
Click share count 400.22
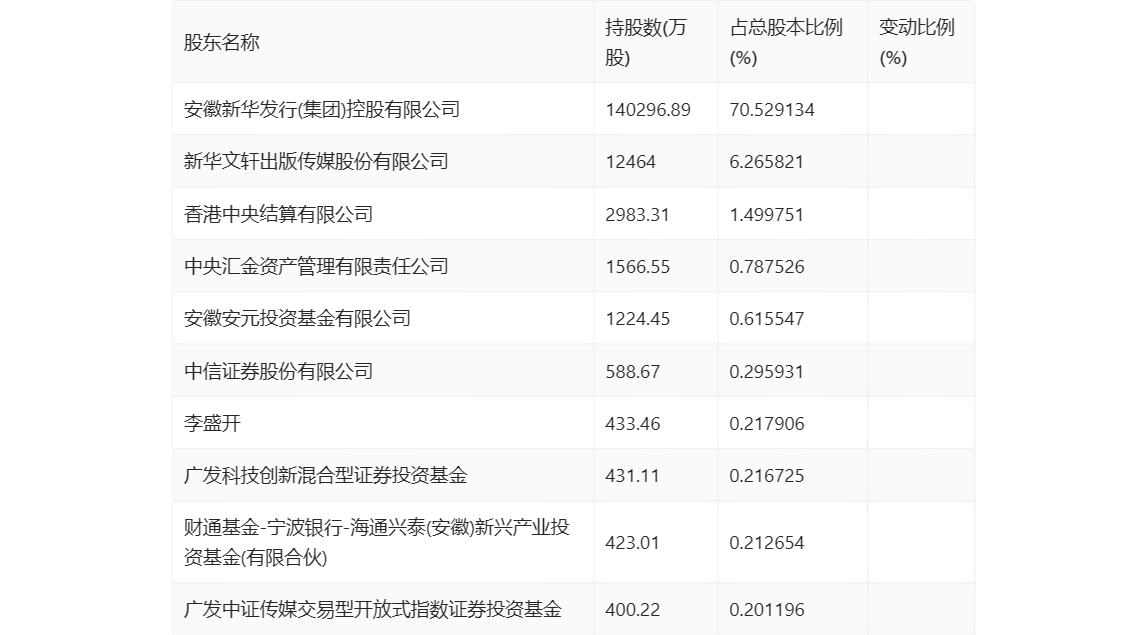pyautogui.click(x=633, y=609)
